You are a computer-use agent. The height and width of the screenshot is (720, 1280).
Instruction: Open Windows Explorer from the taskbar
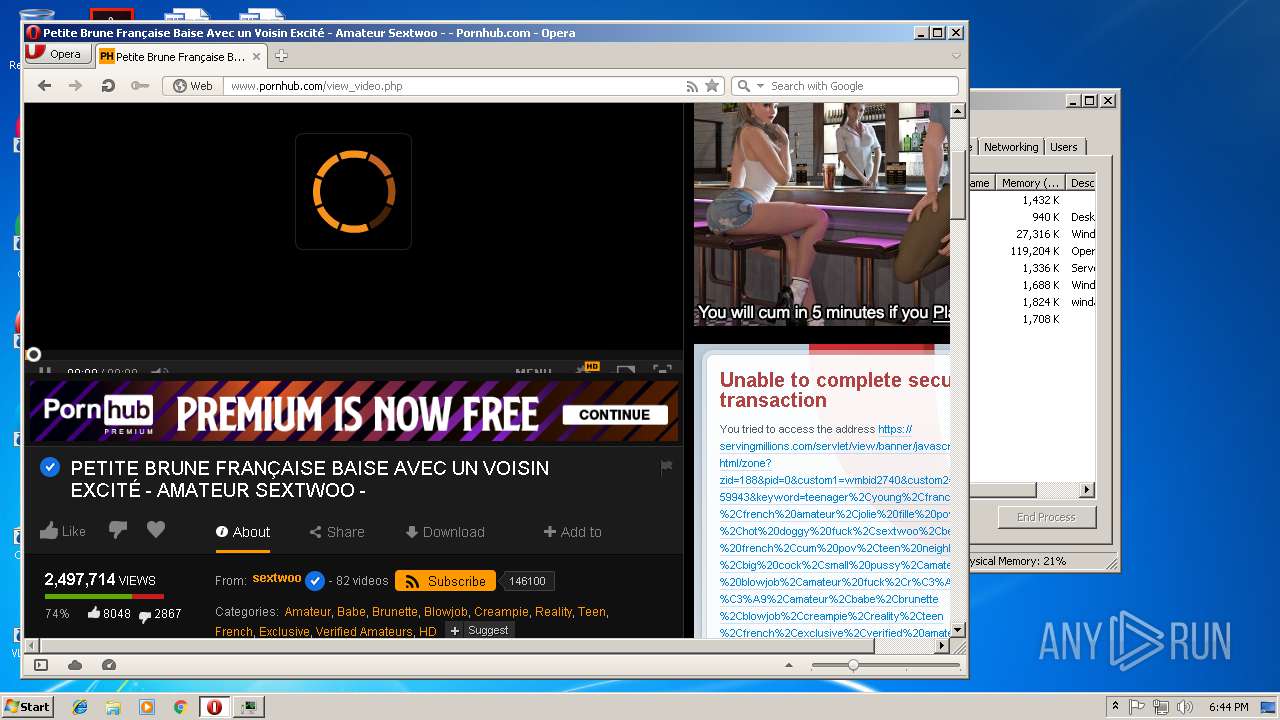113,706
